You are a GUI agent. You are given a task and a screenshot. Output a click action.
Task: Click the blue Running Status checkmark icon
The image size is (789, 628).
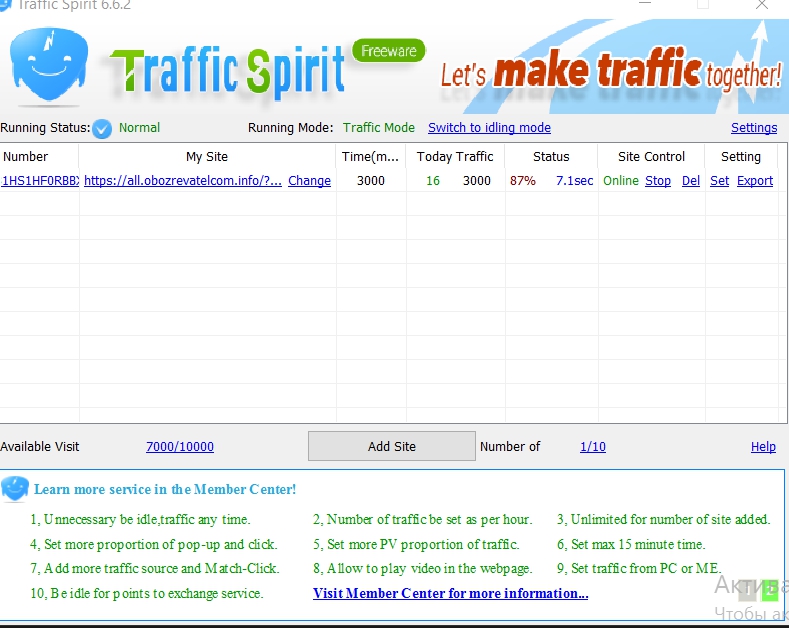click(x=102, y=128)
